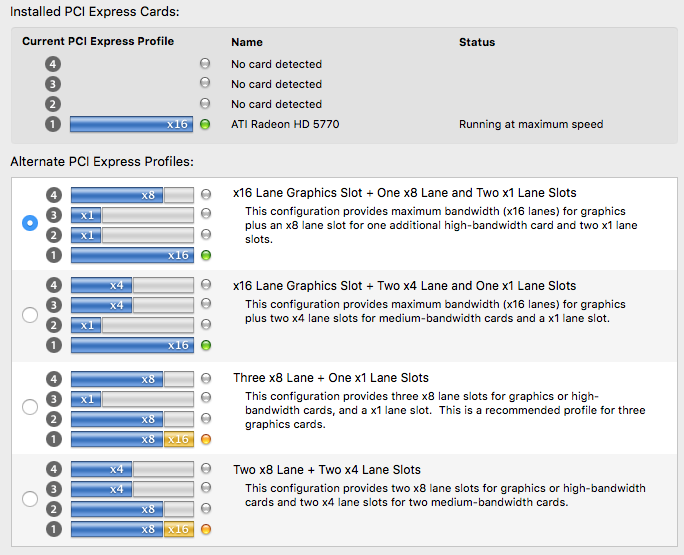Screen dimensions: 684x555
Task: Click the Two x8 Lane + Two x4 title
Action: point(326,470)
